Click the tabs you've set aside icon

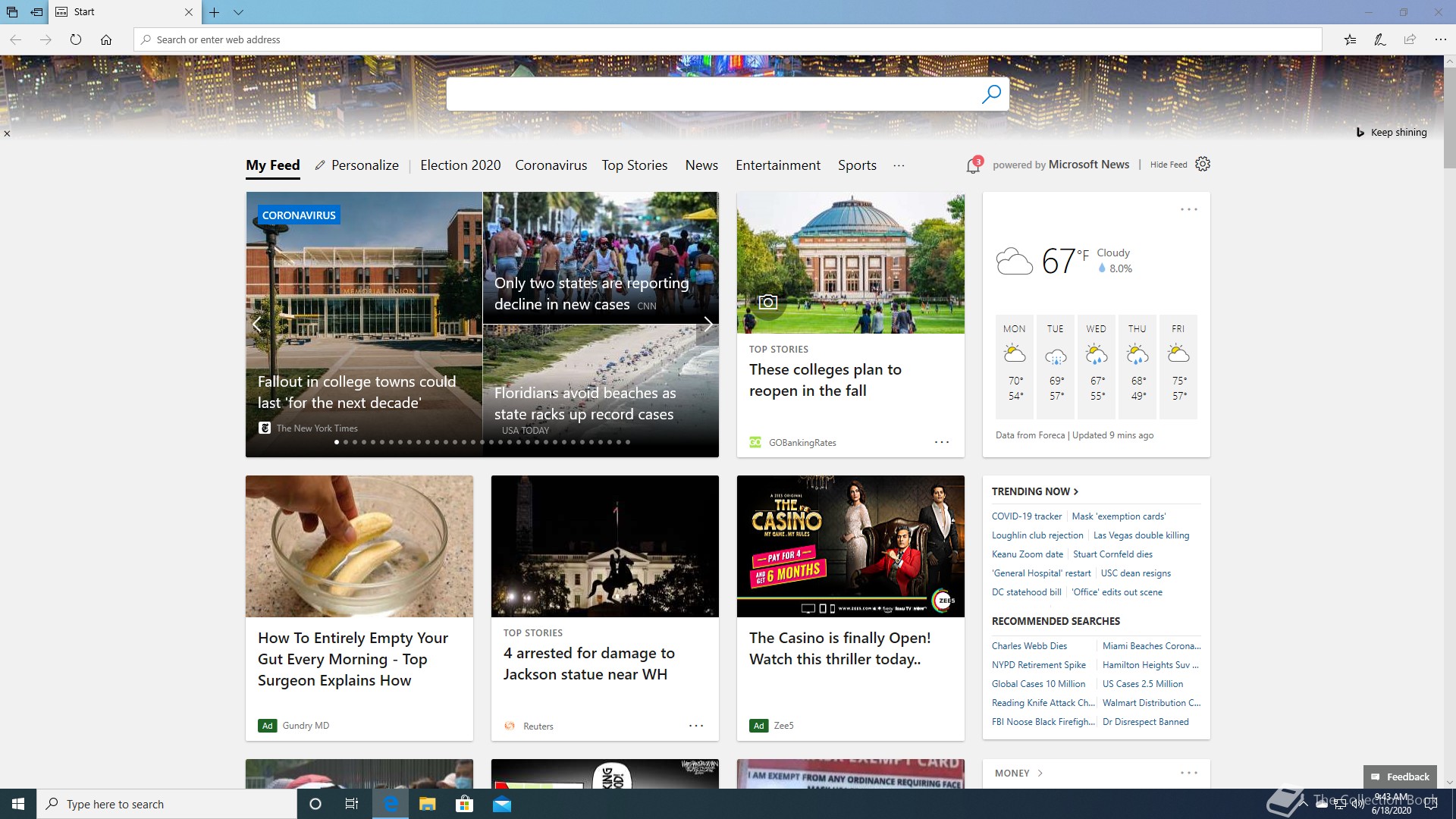pyautogui.click(x=12, y=12)
